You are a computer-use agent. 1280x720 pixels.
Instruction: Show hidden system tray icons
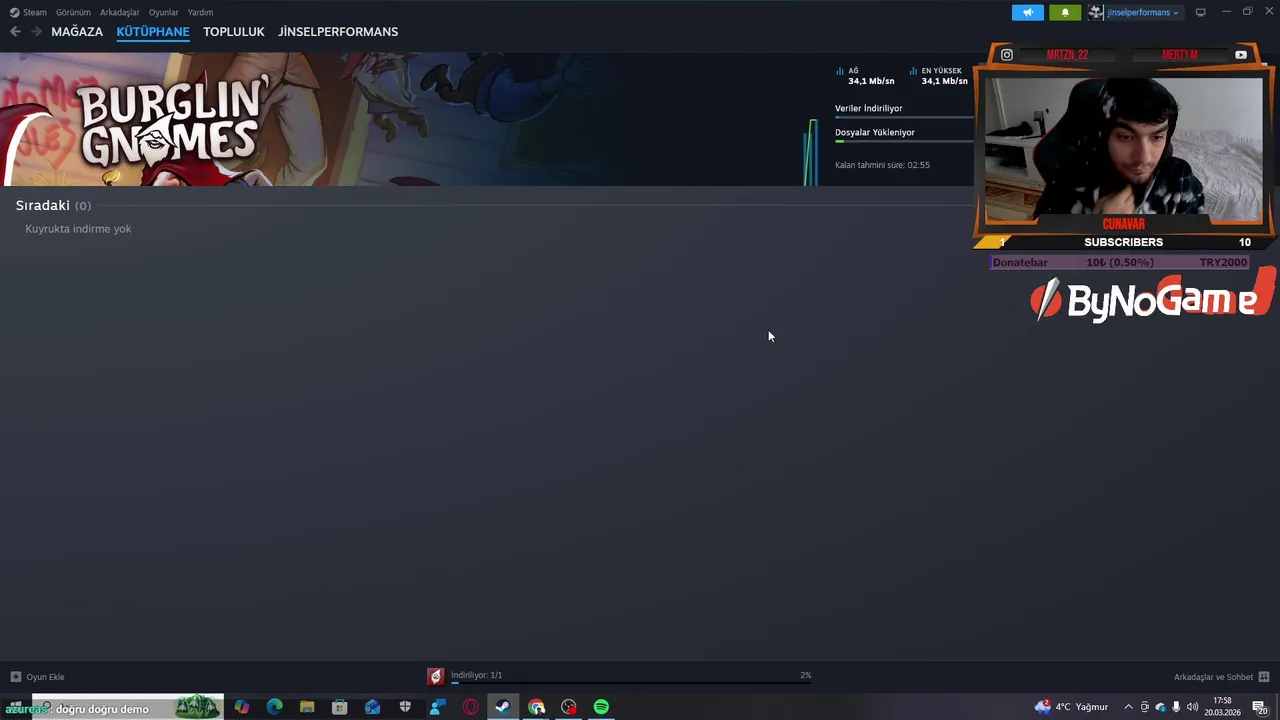point(1129,707)
